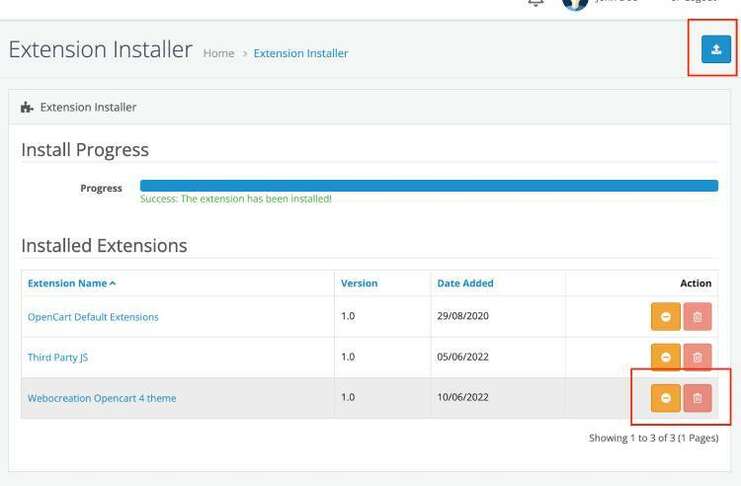Click the Install Progress heading
741x486 pixels.
[x=85, y=150]
